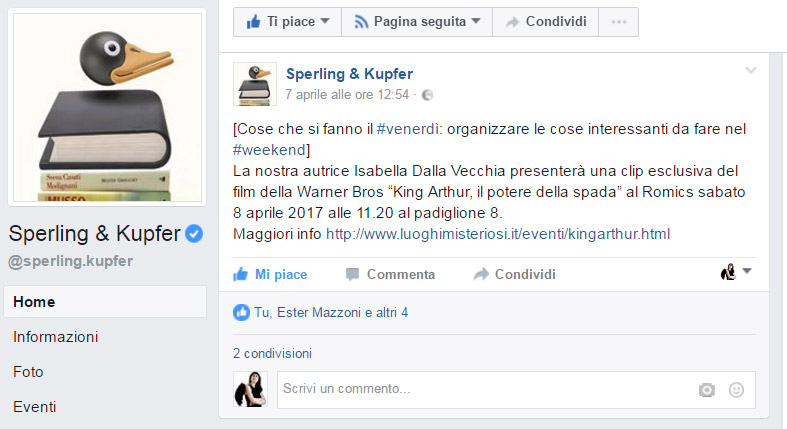787x429 pixels.
Task: Open the Informazioni section in sidebar
Action: (x=56, y=337)
